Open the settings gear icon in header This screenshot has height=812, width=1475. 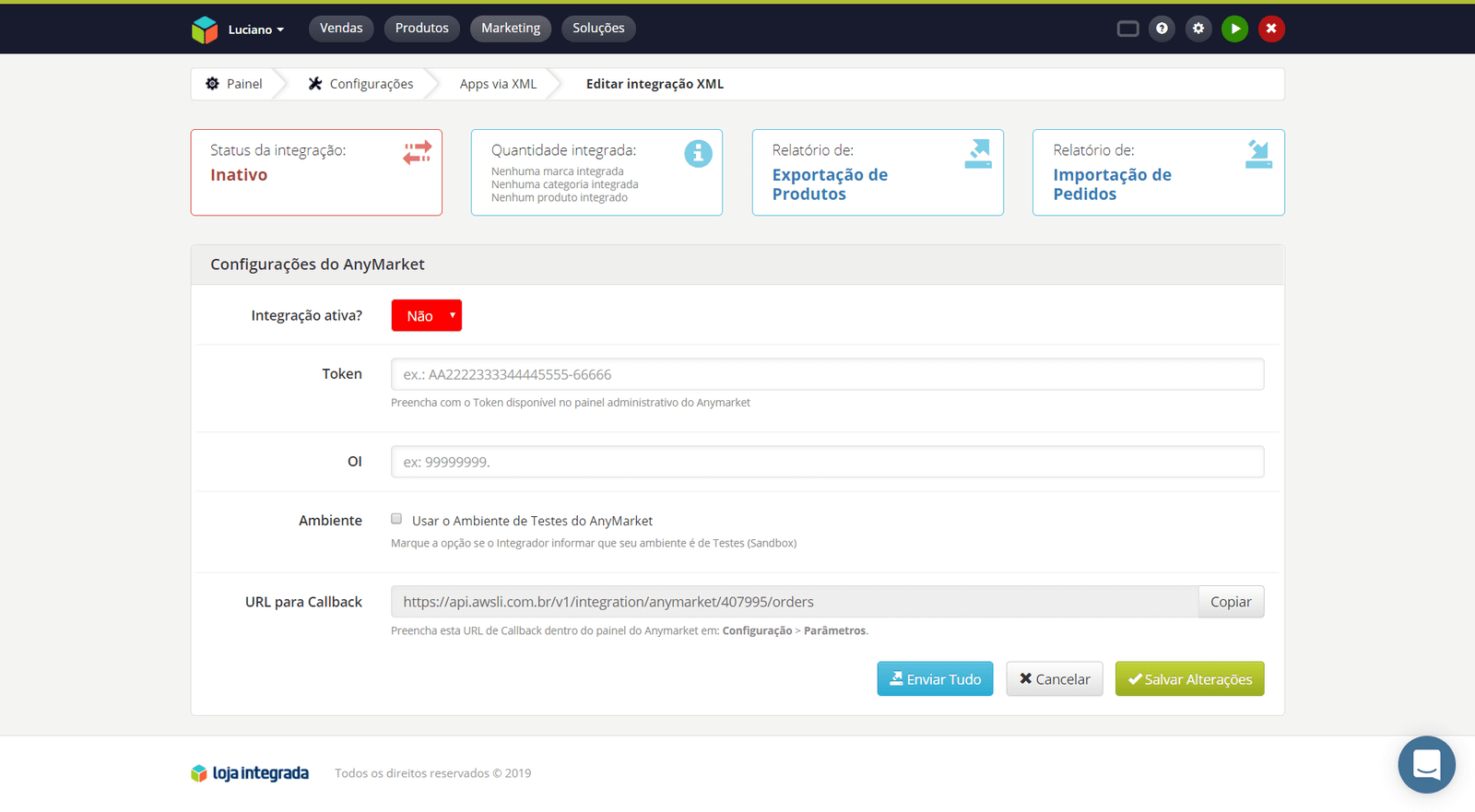pyautogui.click(x=1198, y=29)
